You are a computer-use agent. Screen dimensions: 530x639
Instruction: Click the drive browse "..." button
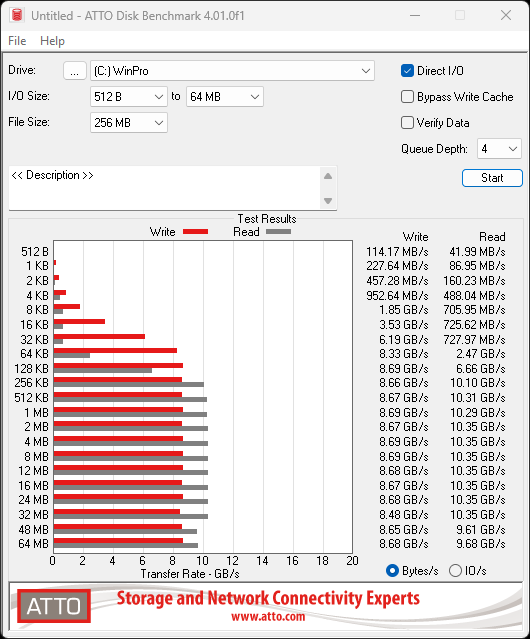[x=75, y=71]
